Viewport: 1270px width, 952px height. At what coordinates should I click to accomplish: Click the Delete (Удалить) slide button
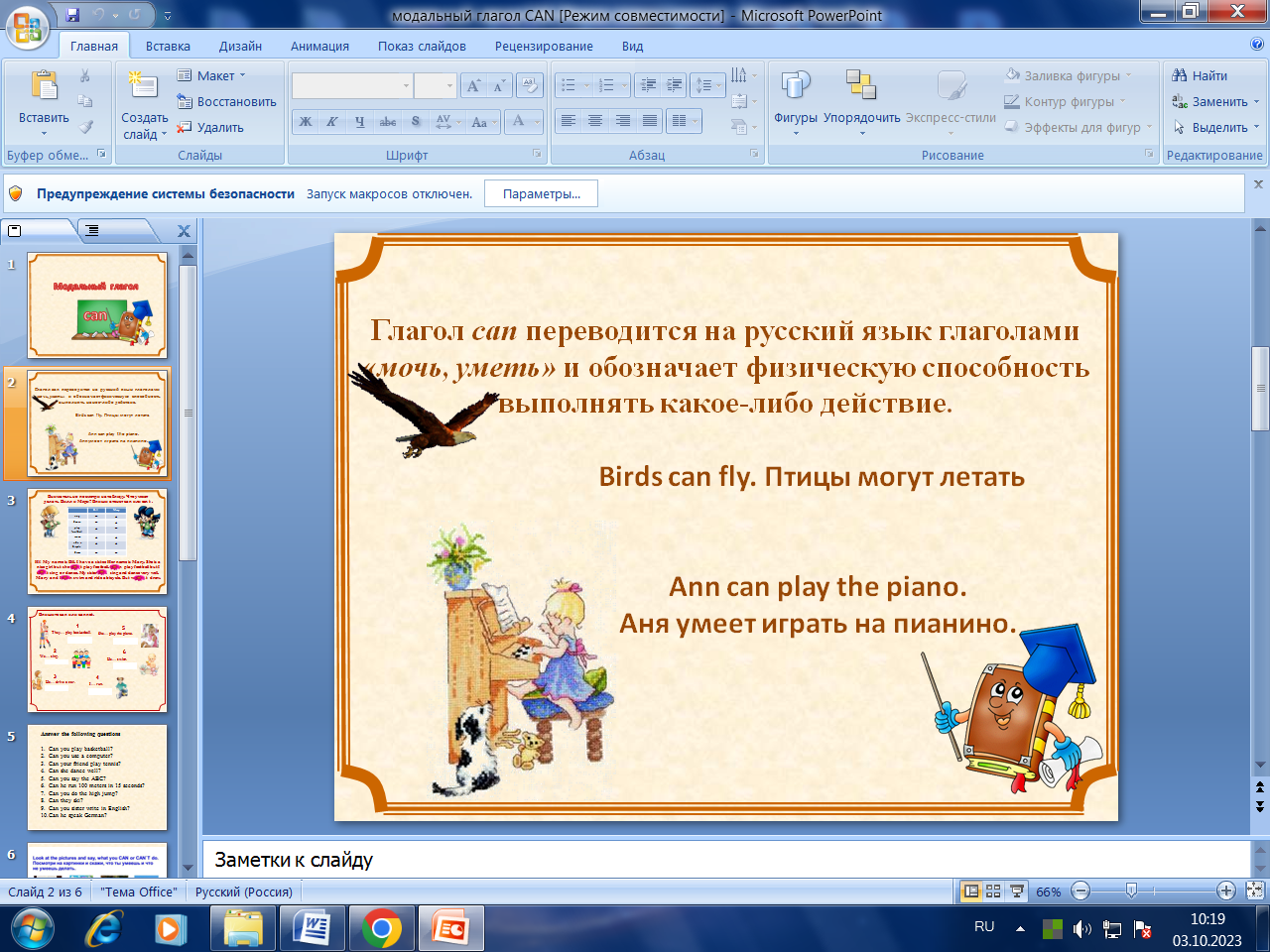(x=210, y=127)
